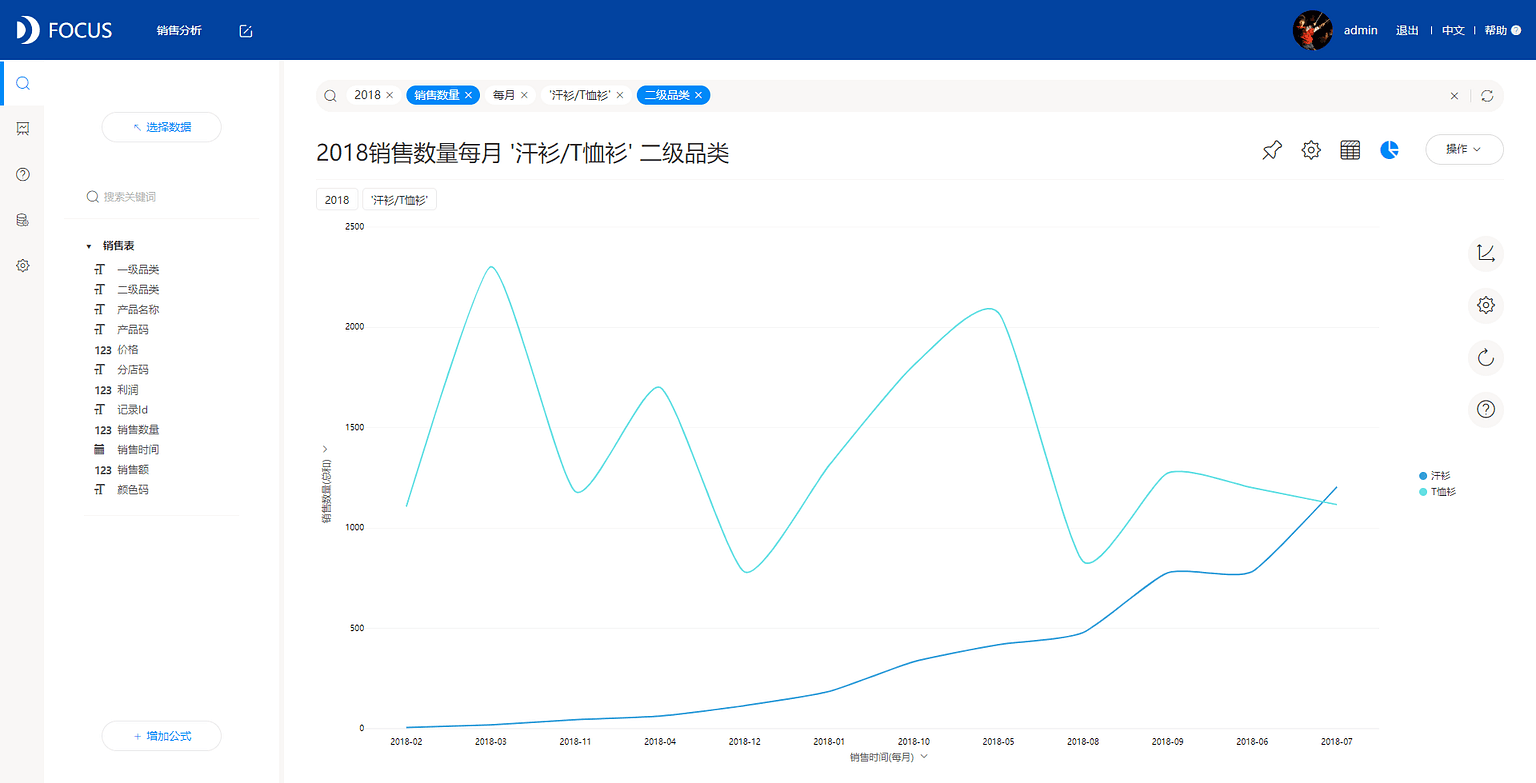Select the 销售时间 column
Viewport: 1536px width, 783px height.
click(138, 450)
